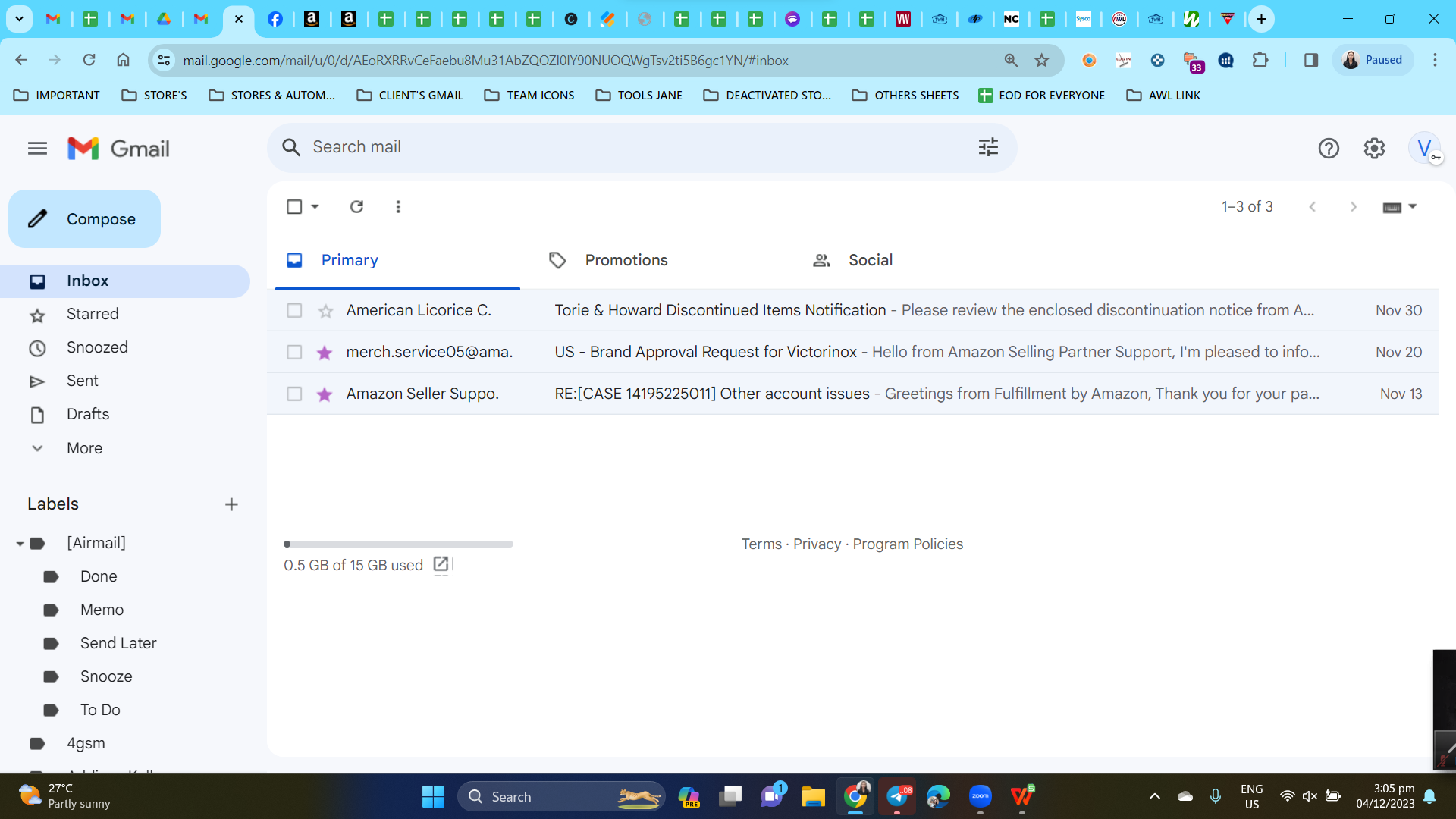Go to browser home page

point(123,60)
